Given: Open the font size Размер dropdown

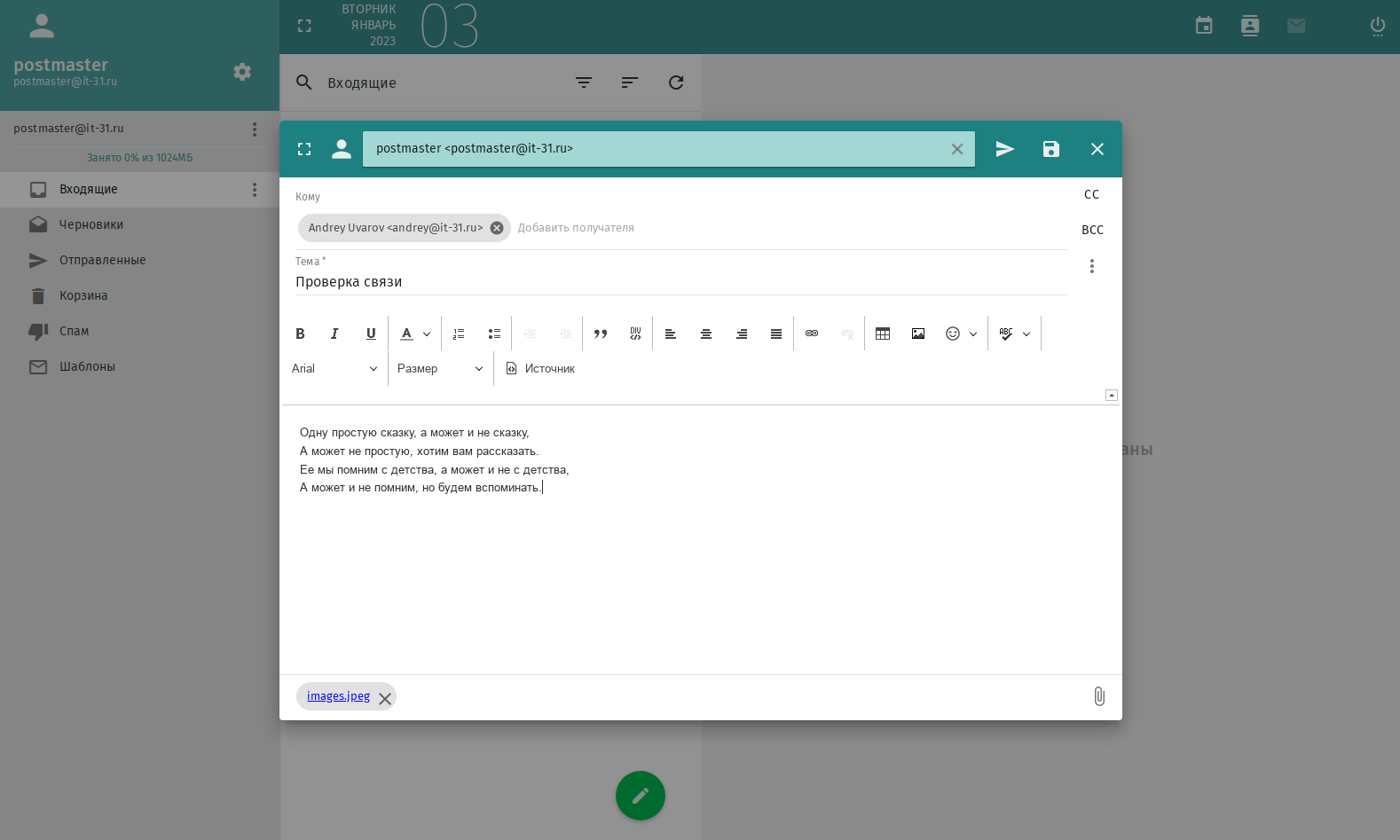Looking at the screenshot, I should [440, 369].
